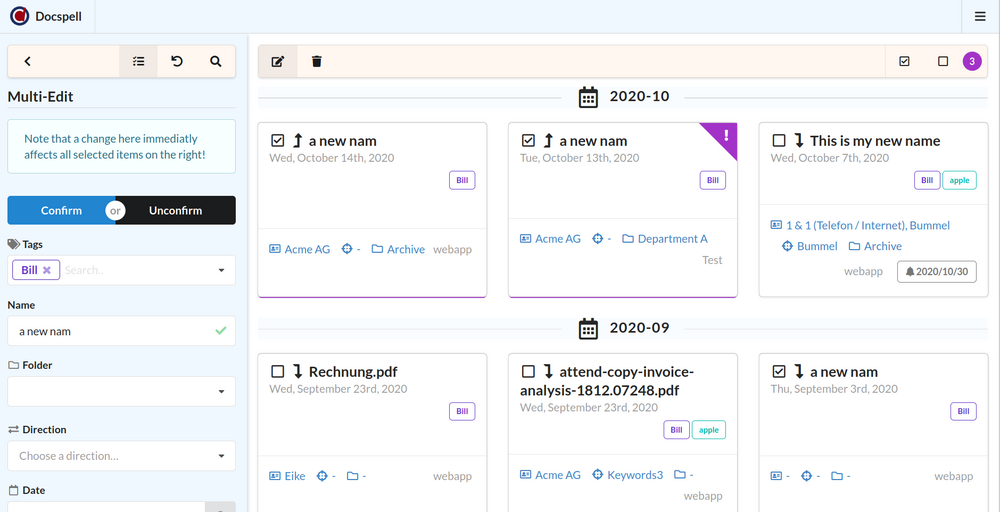Delete selected items via trash icon

click(x=317, y=62)
